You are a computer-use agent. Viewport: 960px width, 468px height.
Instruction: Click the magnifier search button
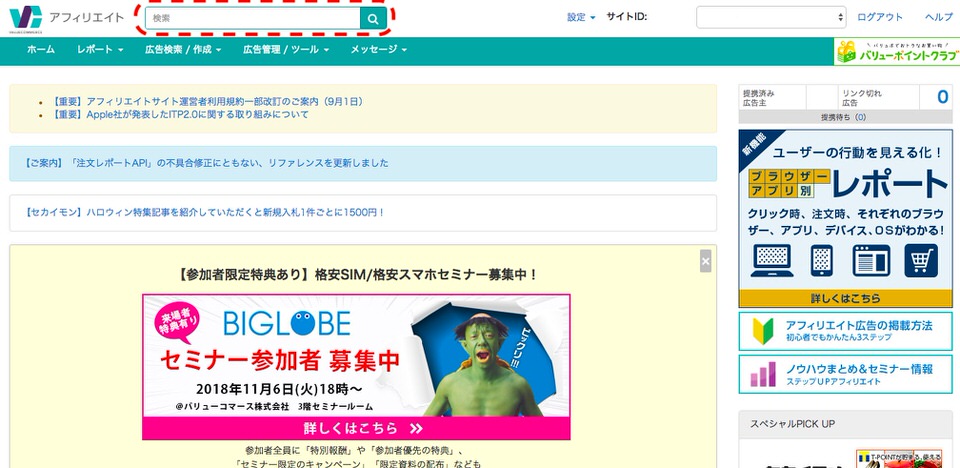[373, 18]
